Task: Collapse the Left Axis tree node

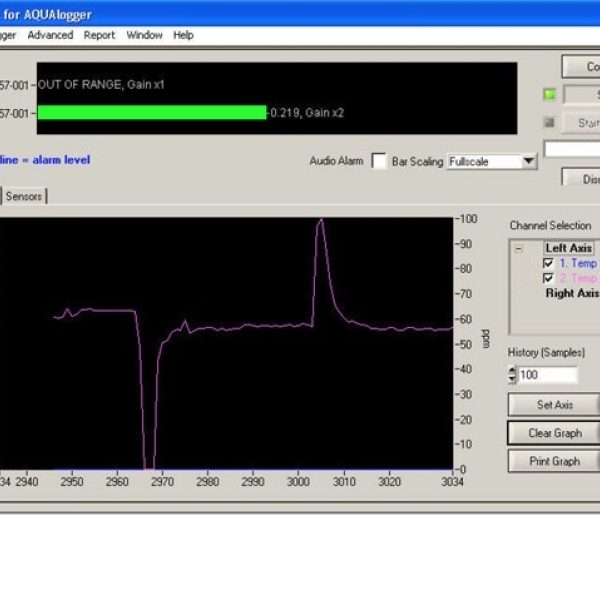Action: point(518,249)
